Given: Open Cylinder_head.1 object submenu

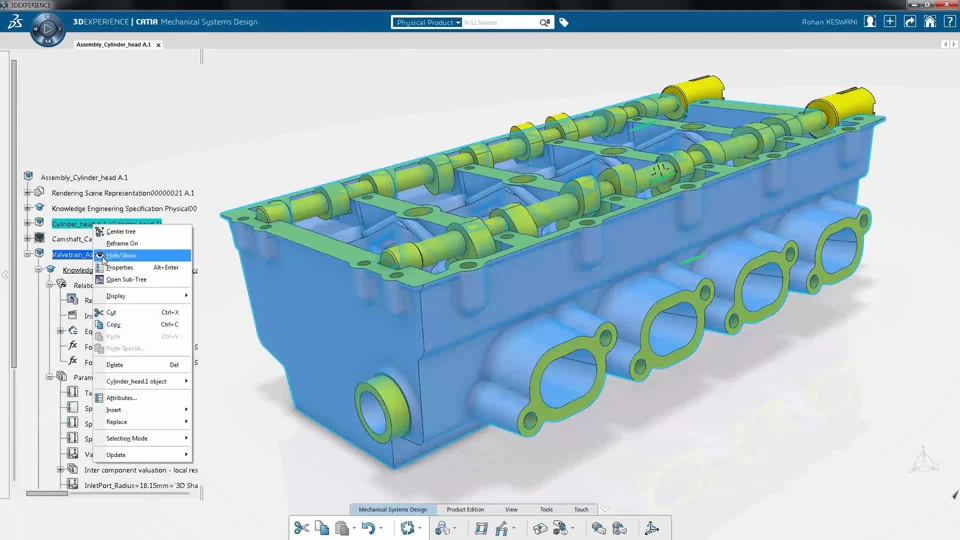Looking at the screenshot, I should (x=143, y=381).
